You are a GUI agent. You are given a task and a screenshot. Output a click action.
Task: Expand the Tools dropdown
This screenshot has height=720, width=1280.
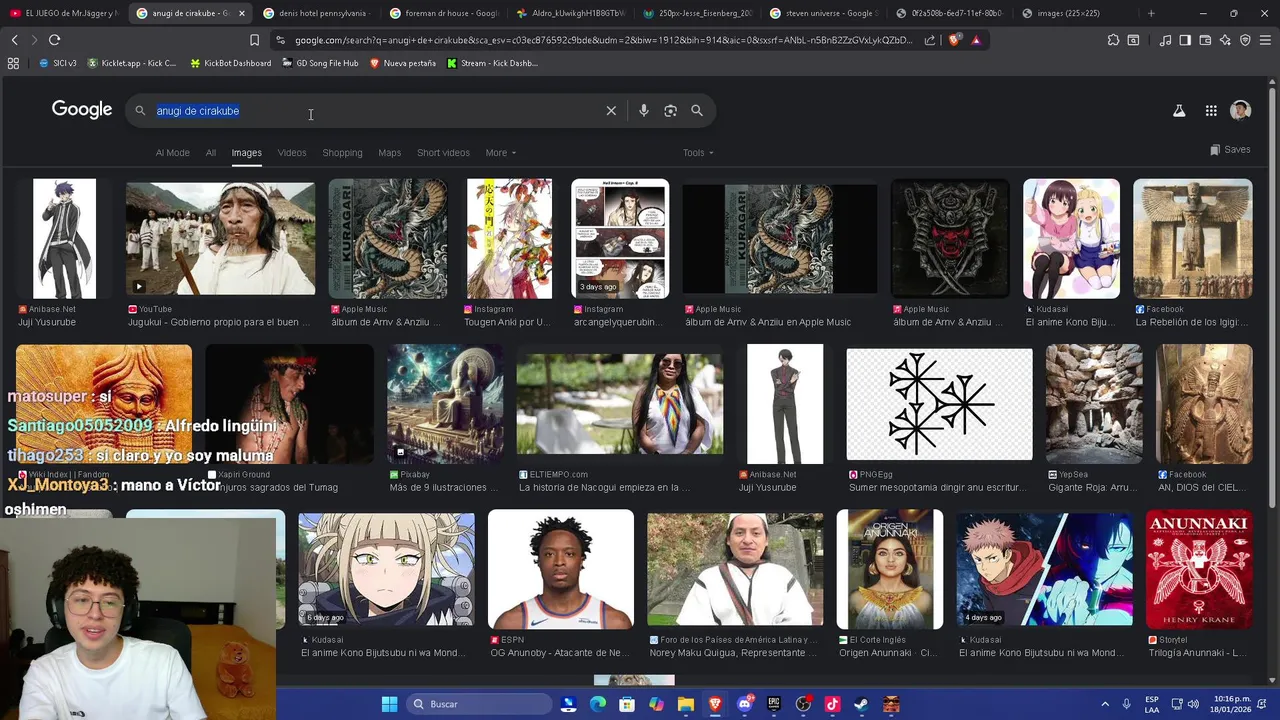point(698,153)
